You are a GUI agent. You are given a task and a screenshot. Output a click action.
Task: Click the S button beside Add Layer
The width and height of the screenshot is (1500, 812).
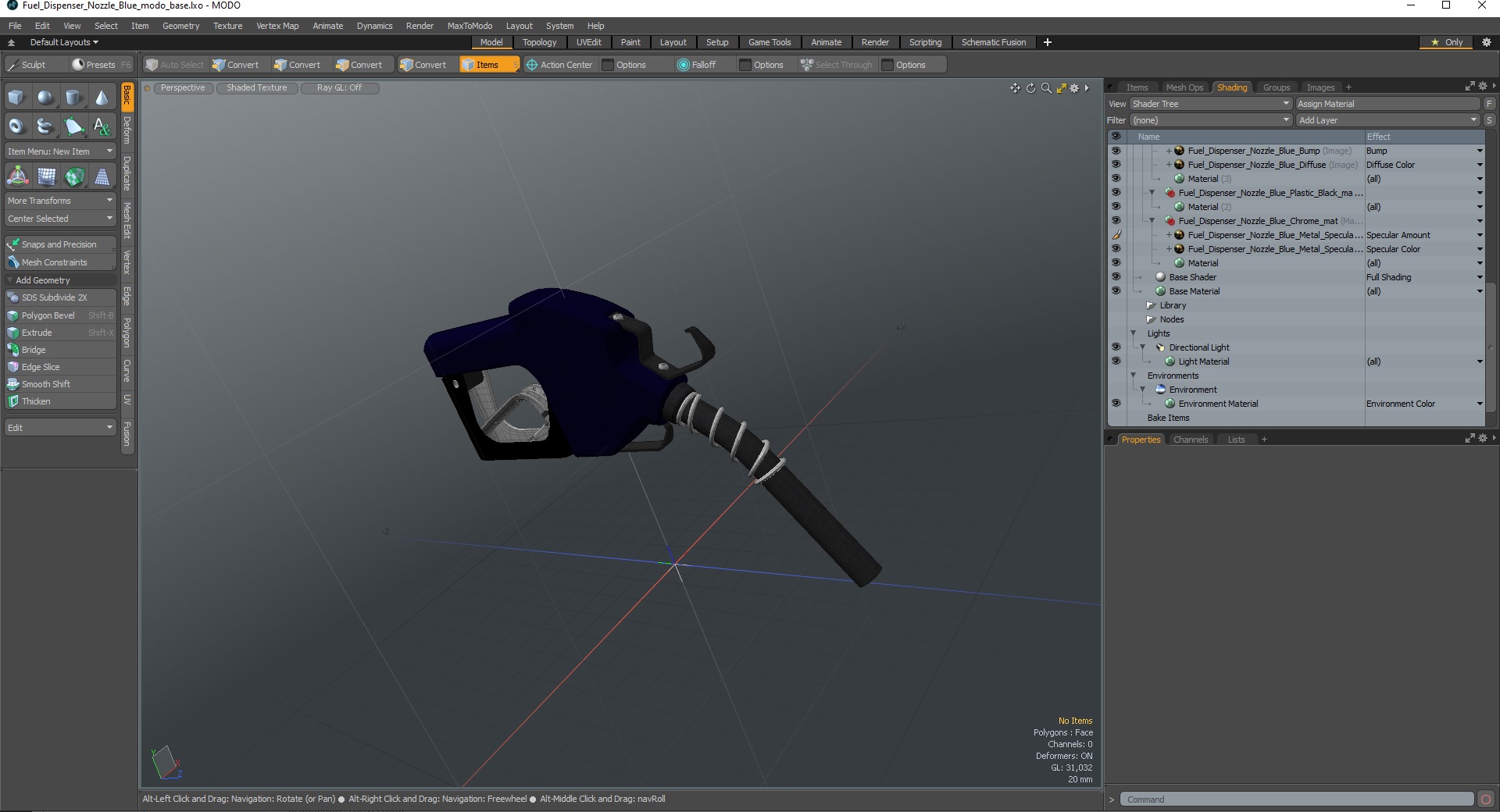coord(1489,120)
